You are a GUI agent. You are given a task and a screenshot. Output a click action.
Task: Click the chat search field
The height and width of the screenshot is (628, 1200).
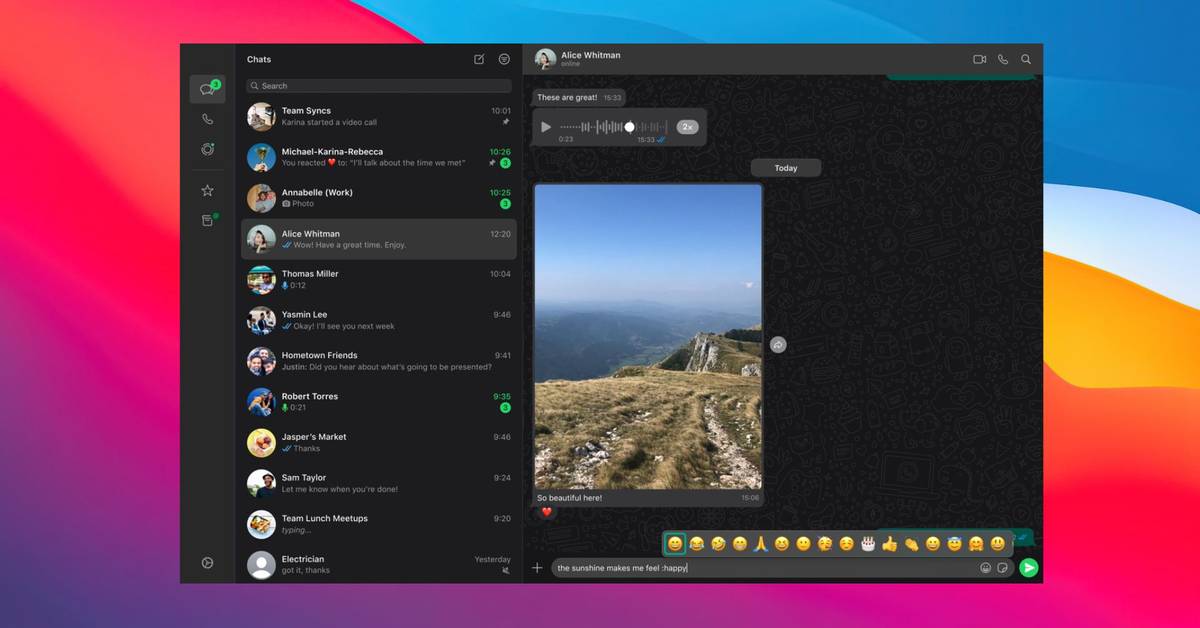click(x=379, y=86)
